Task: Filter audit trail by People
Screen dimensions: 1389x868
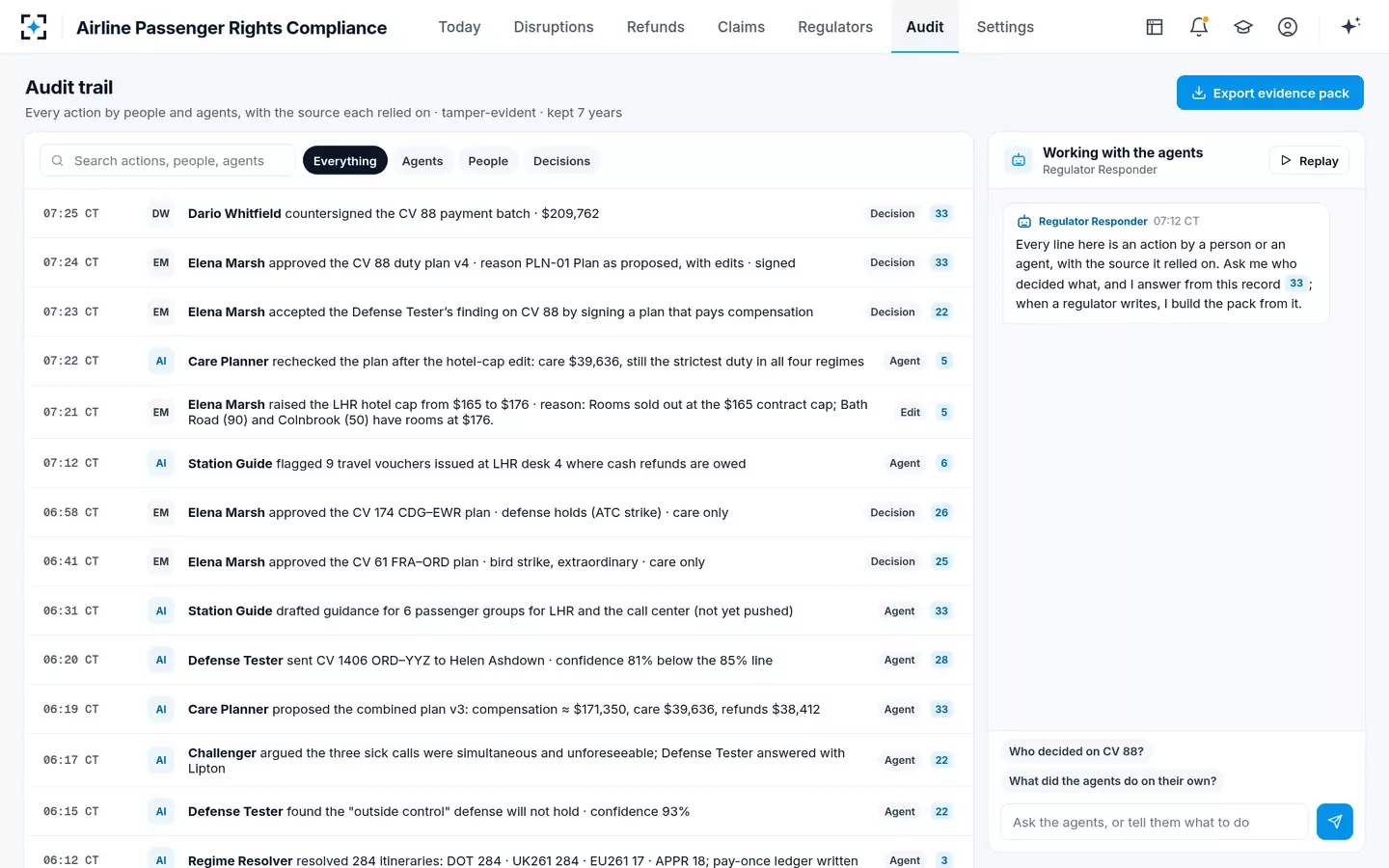Action: (x=488, y=161)
